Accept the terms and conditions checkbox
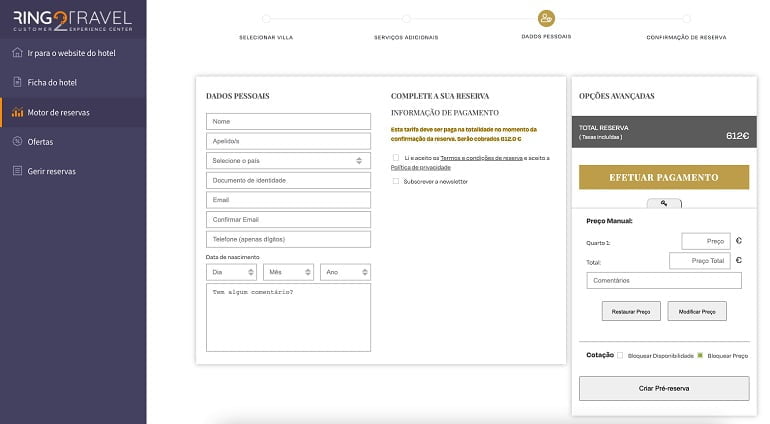Image resolution: width=770 pixels, height=424 pixels. click(396, 158)
